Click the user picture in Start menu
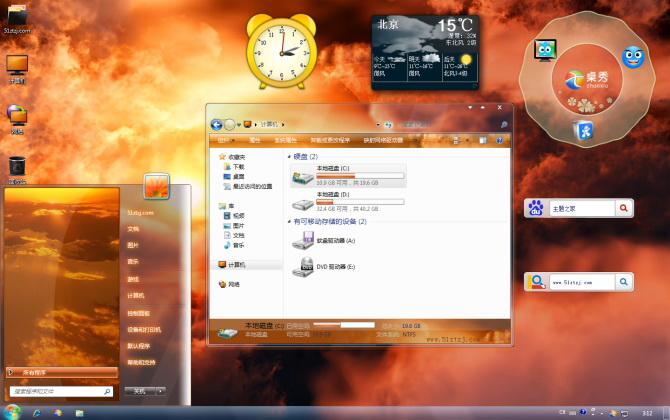 [x=156, y=186]
